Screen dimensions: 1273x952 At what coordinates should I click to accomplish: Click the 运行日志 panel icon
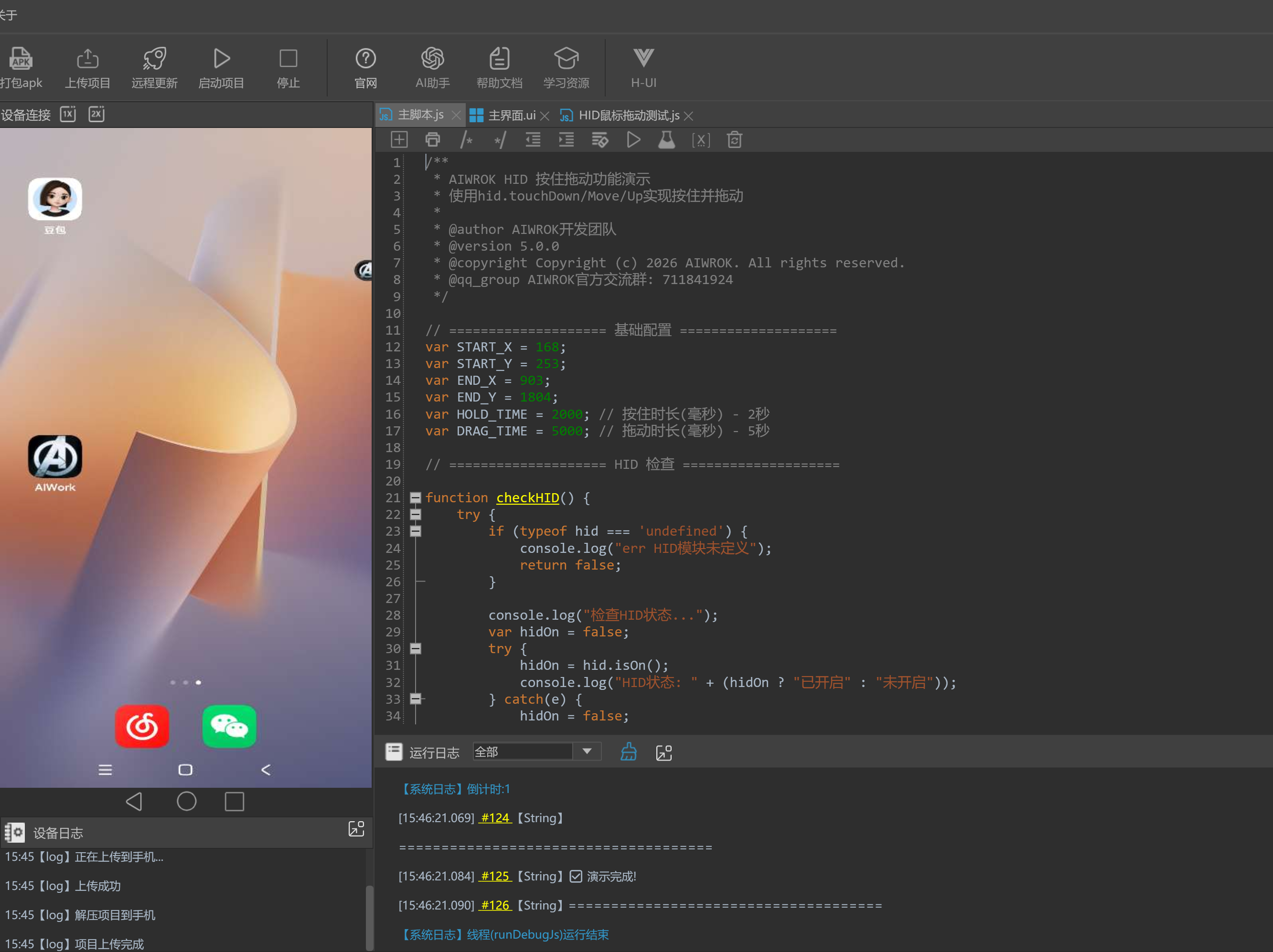coord(394,752)
